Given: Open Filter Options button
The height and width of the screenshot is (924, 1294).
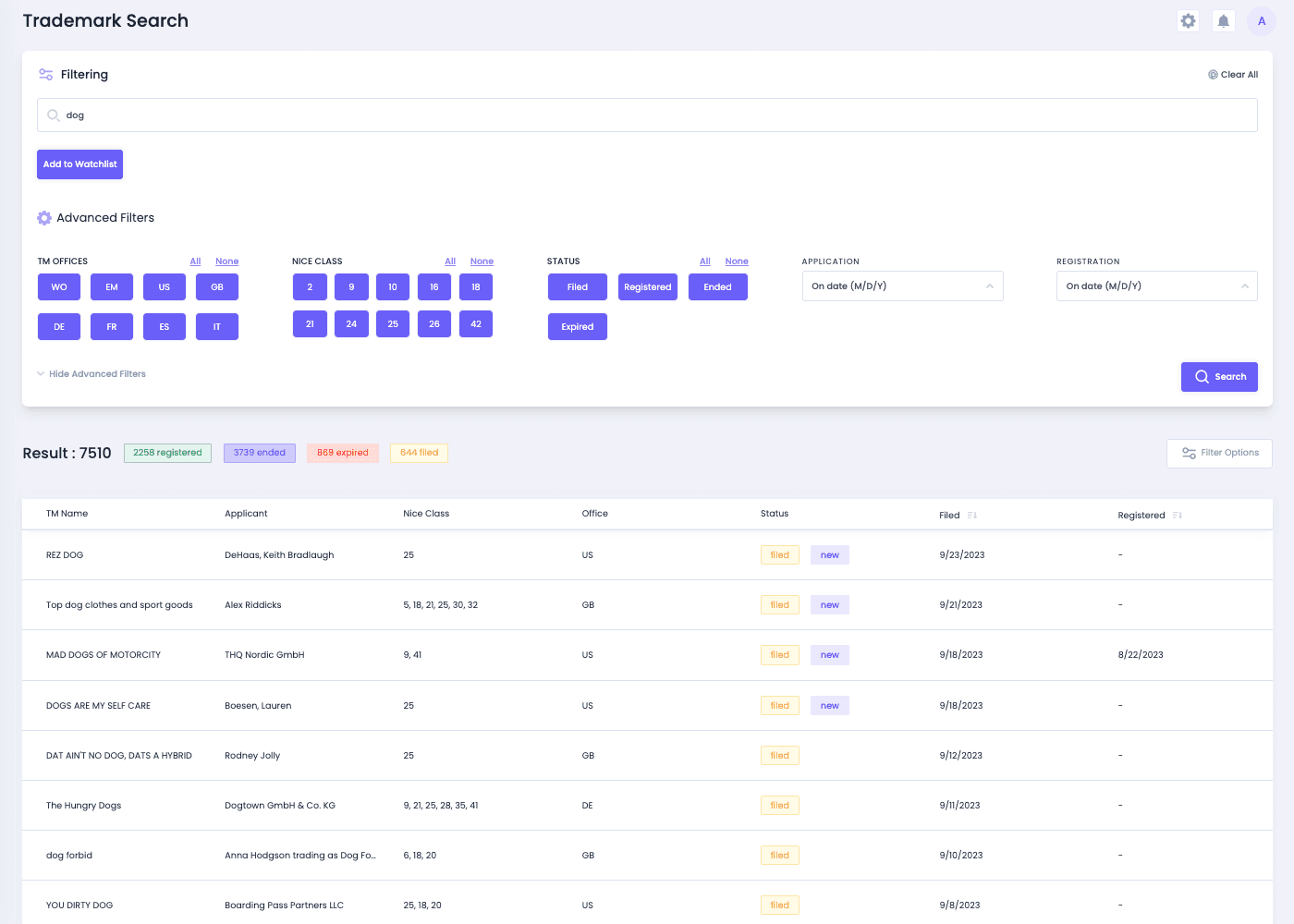Looking at the screenshot, I should [1219, 454].
